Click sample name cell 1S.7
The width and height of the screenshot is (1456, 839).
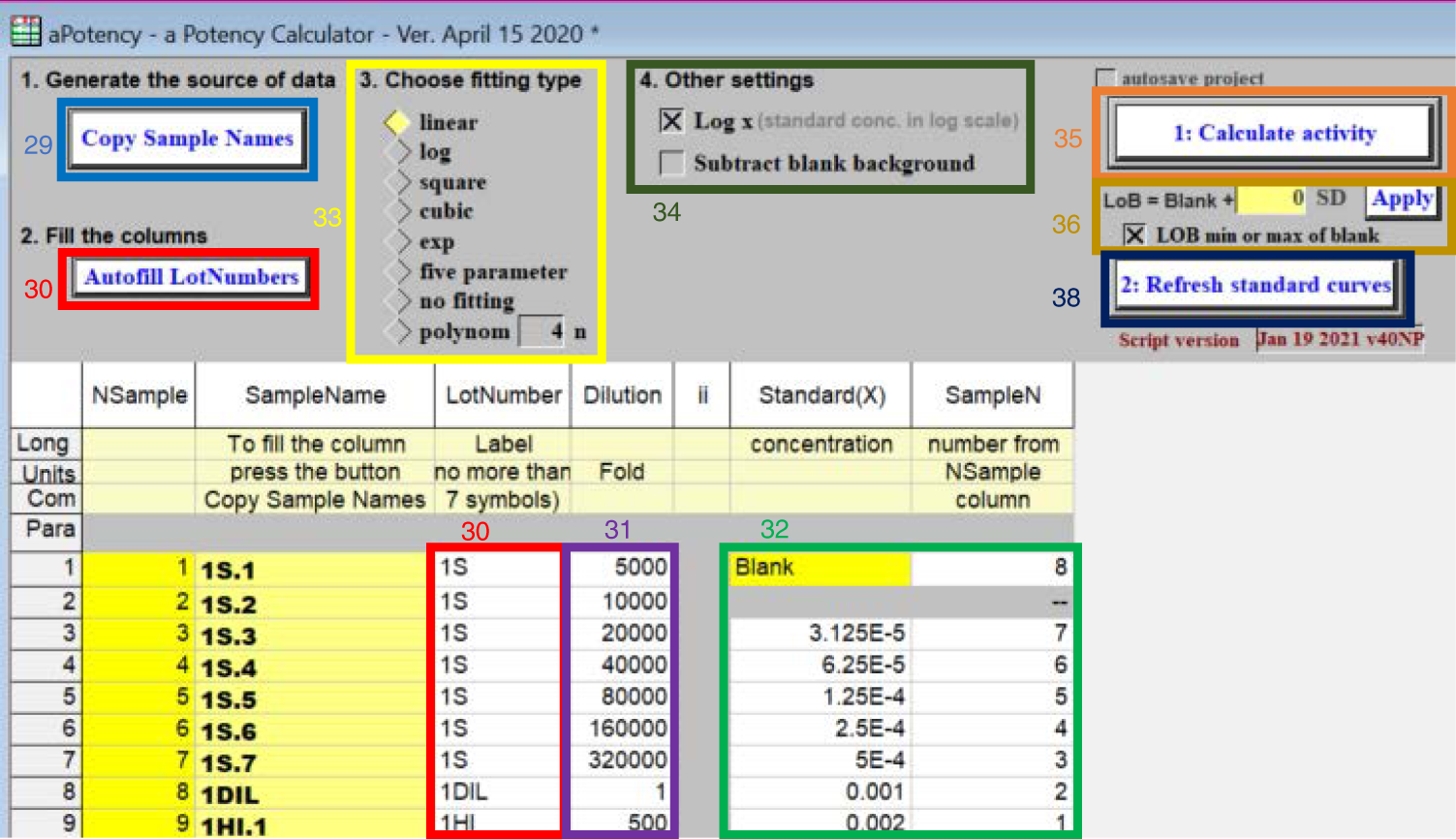(315, 762)
